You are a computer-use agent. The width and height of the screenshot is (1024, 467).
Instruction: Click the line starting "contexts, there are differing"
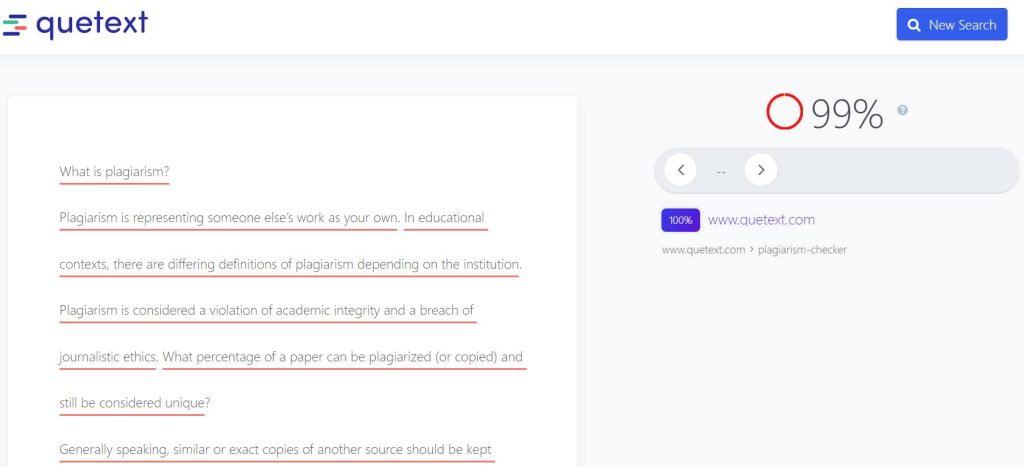click(291, 265)
